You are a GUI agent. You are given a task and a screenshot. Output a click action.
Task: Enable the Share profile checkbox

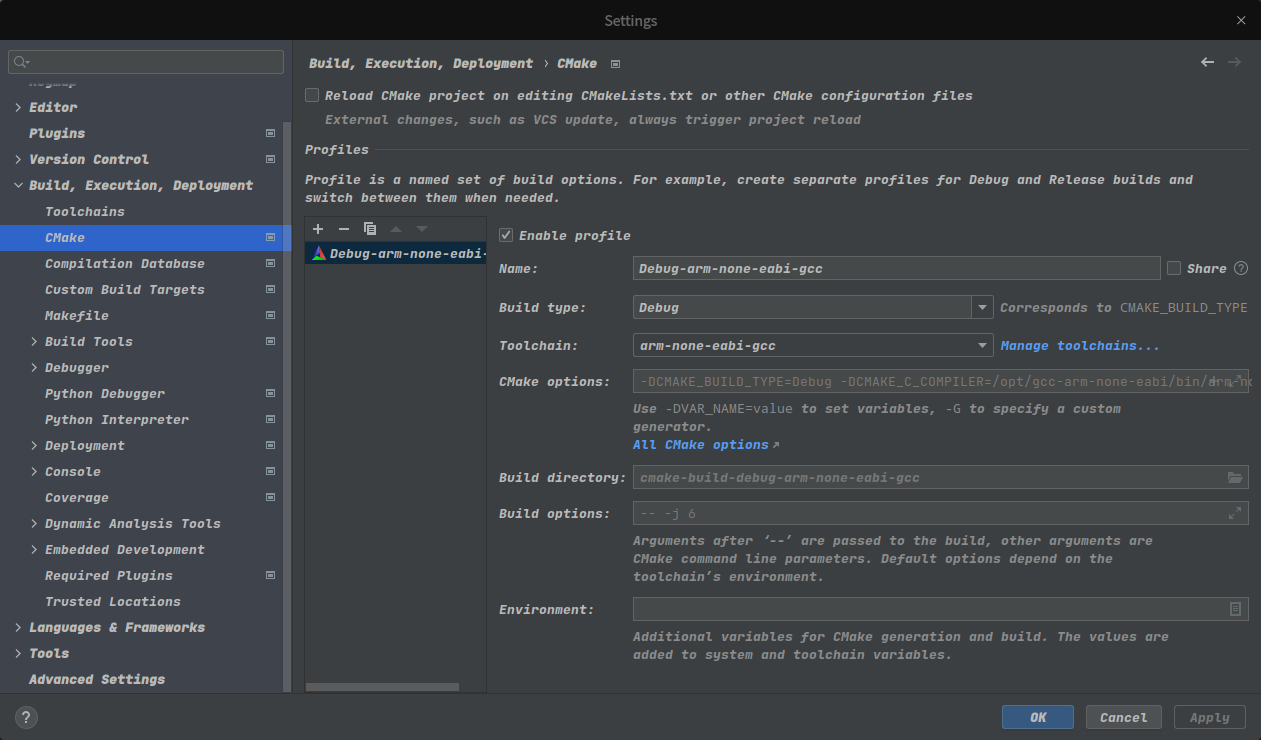[x=1174, y=268]
